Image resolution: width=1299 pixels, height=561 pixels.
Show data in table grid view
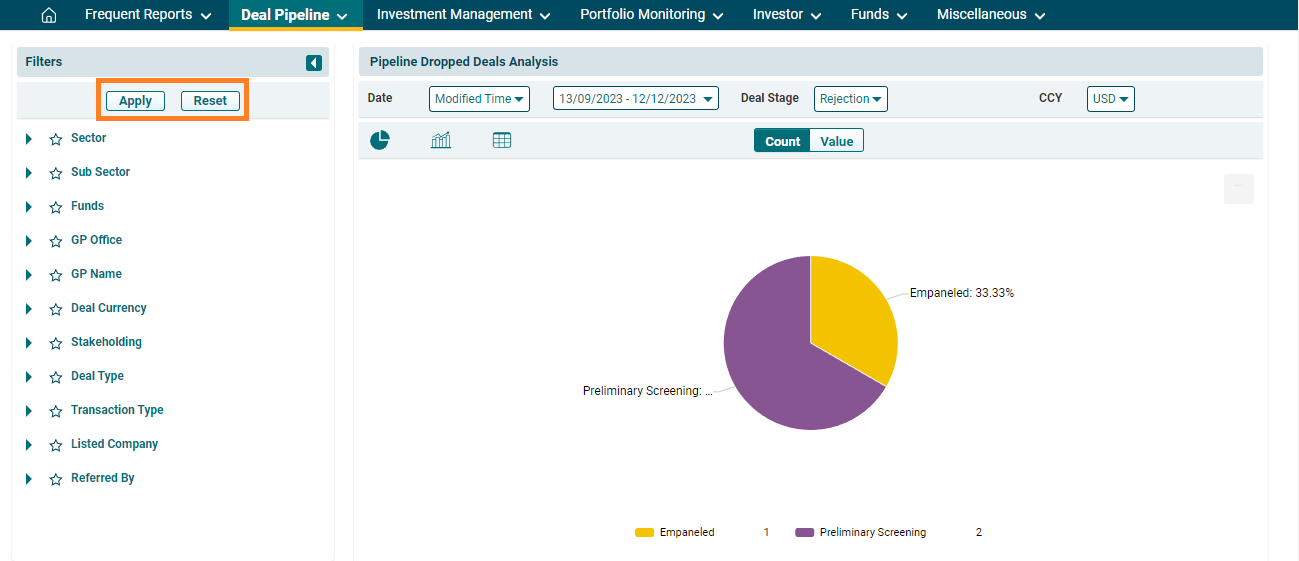502,141
